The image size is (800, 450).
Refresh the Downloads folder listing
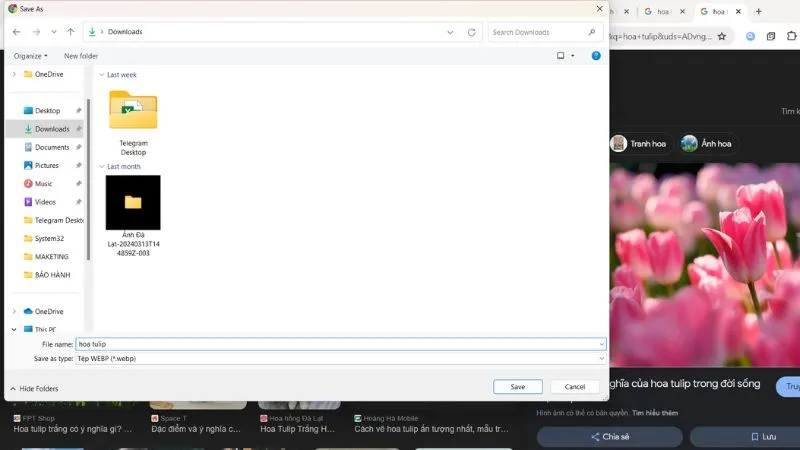tap(471, 32)
